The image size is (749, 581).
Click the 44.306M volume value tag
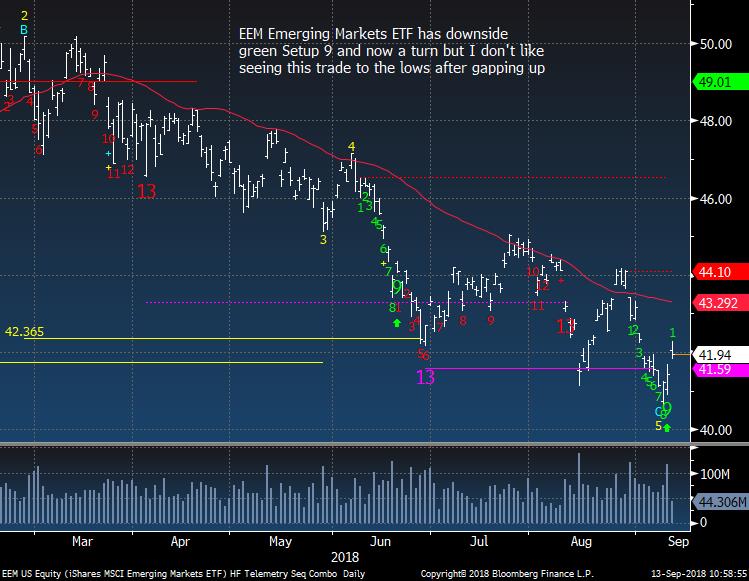721,502
